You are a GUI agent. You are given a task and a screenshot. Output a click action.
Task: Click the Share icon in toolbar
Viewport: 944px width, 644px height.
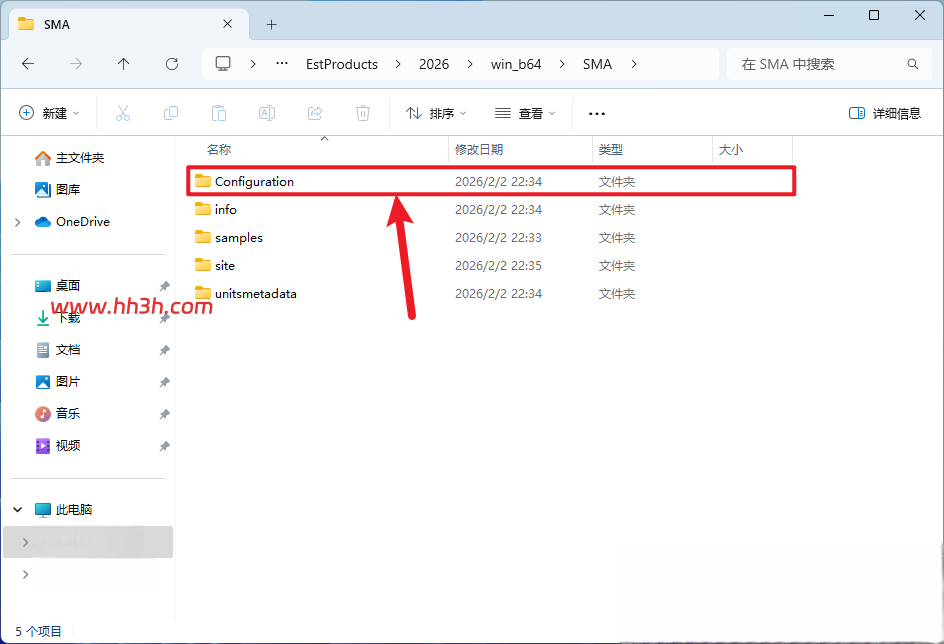click(315, 113)
